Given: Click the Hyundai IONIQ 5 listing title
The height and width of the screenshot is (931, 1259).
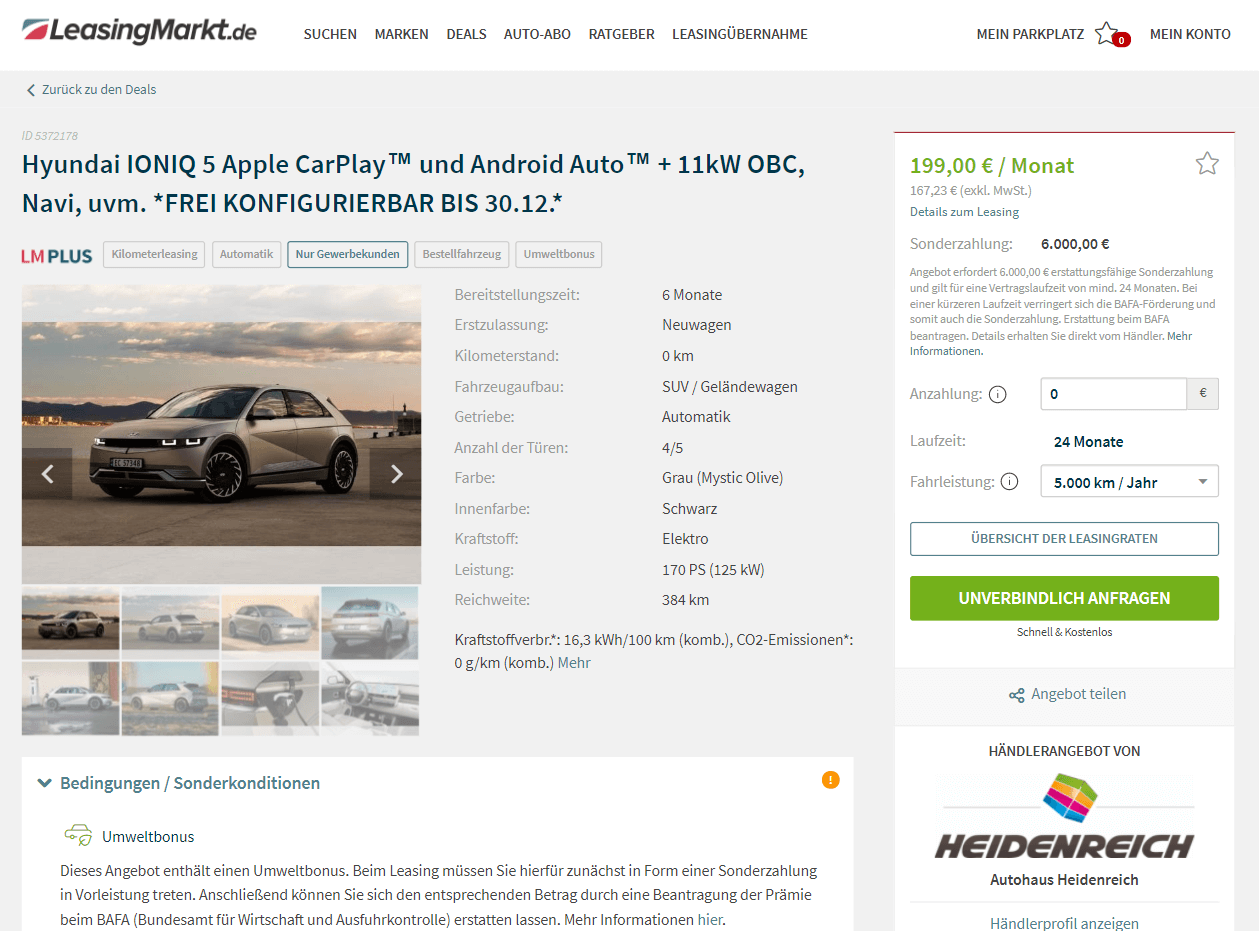Looking at the screenshot, I should (413, 183).
